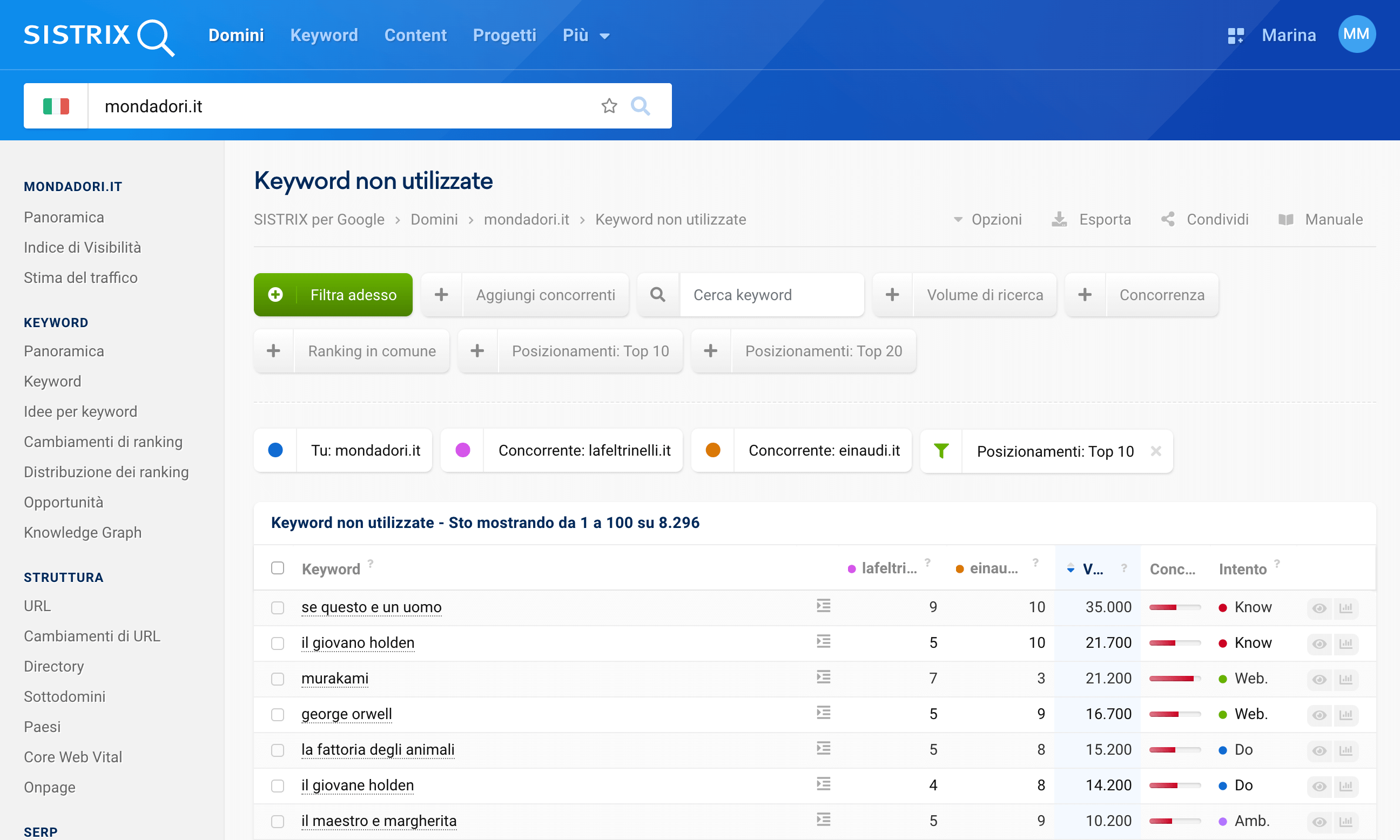This screenshot has height=840, width=1400.
Task: Open chart icon for il maestro e margherita
Action: tap(1345, 822)
